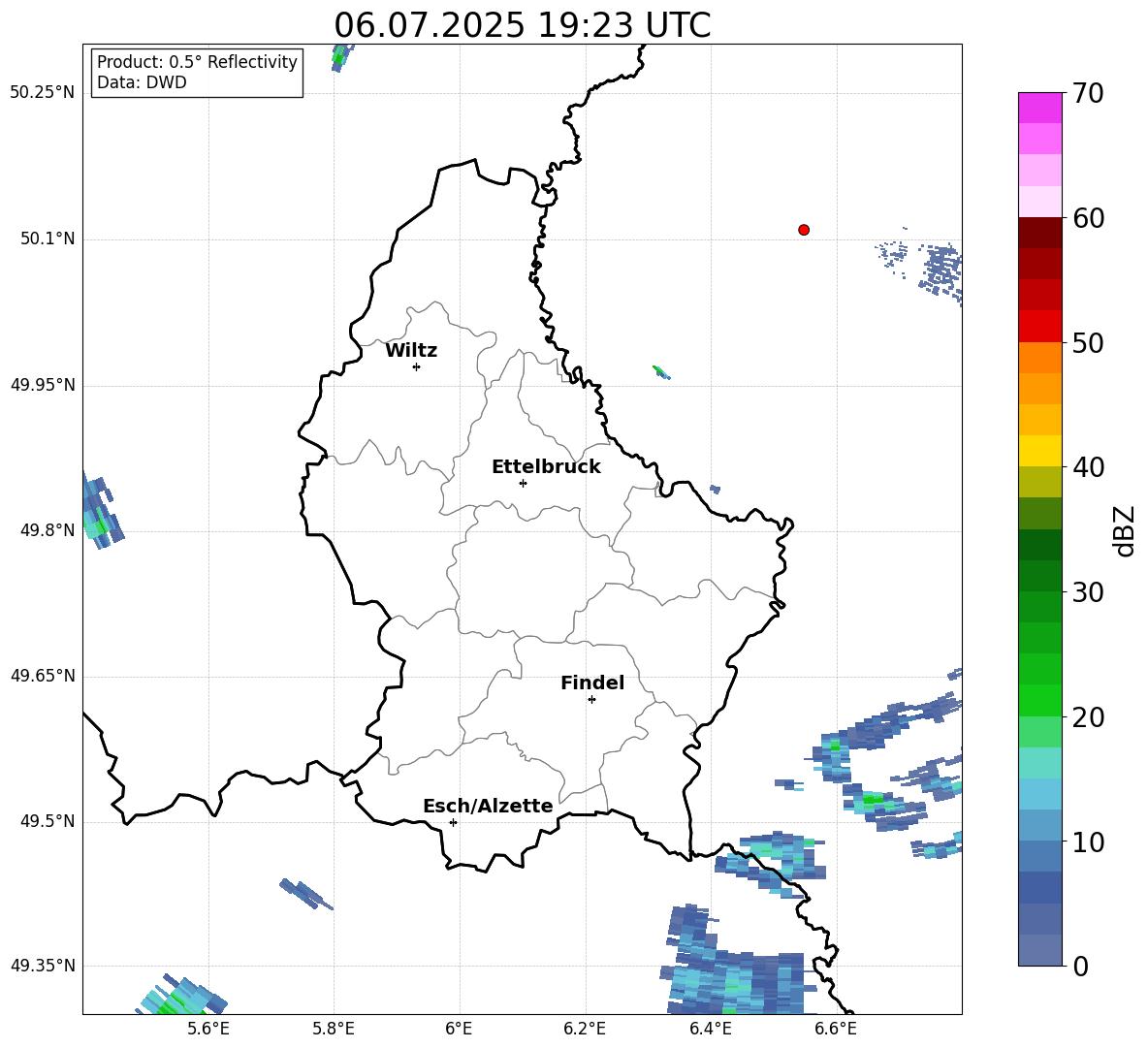Click the colorbar tick label 70
1148x1048 pixels.
click(x=1088, y=94)
